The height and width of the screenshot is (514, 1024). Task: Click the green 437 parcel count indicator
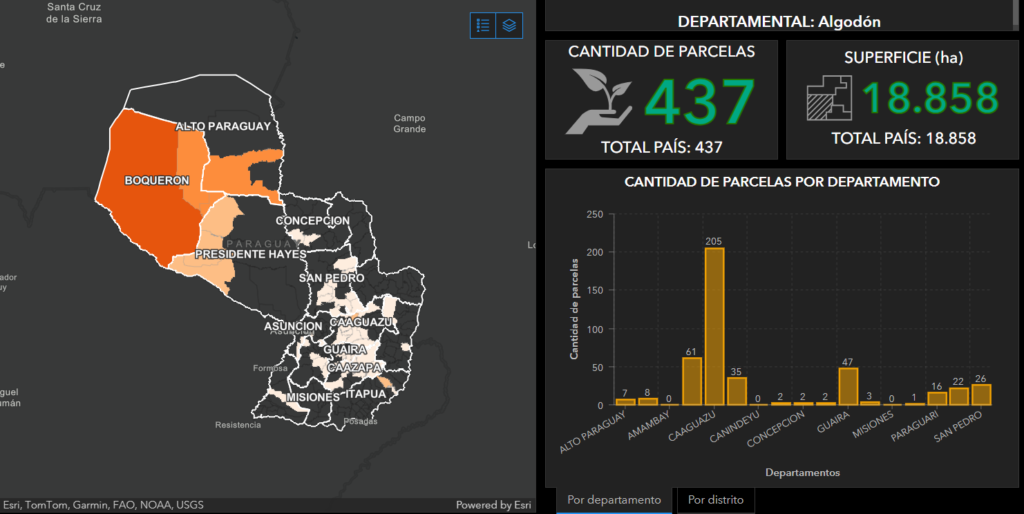pos(700,102)
